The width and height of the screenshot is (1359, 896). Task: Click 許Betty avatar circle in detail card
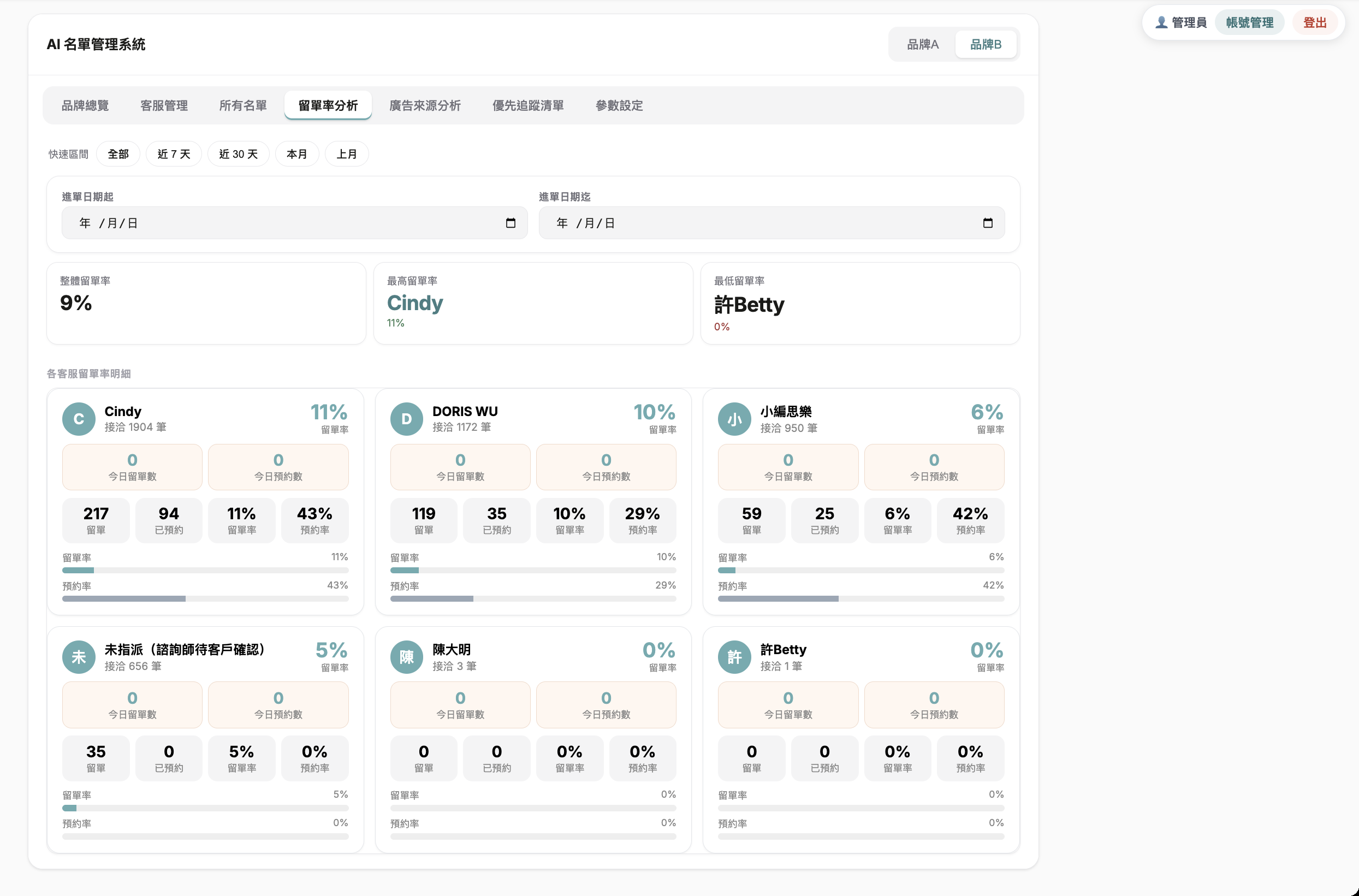(734, 657)
